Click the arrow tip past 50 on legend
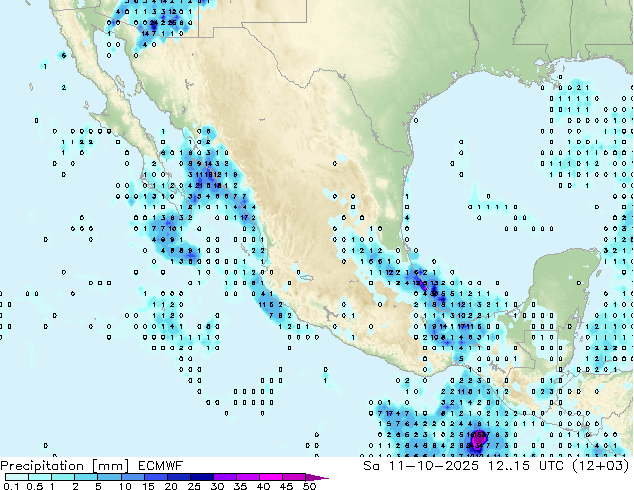Screen dimensions: 634x490 tap(317, 477)
